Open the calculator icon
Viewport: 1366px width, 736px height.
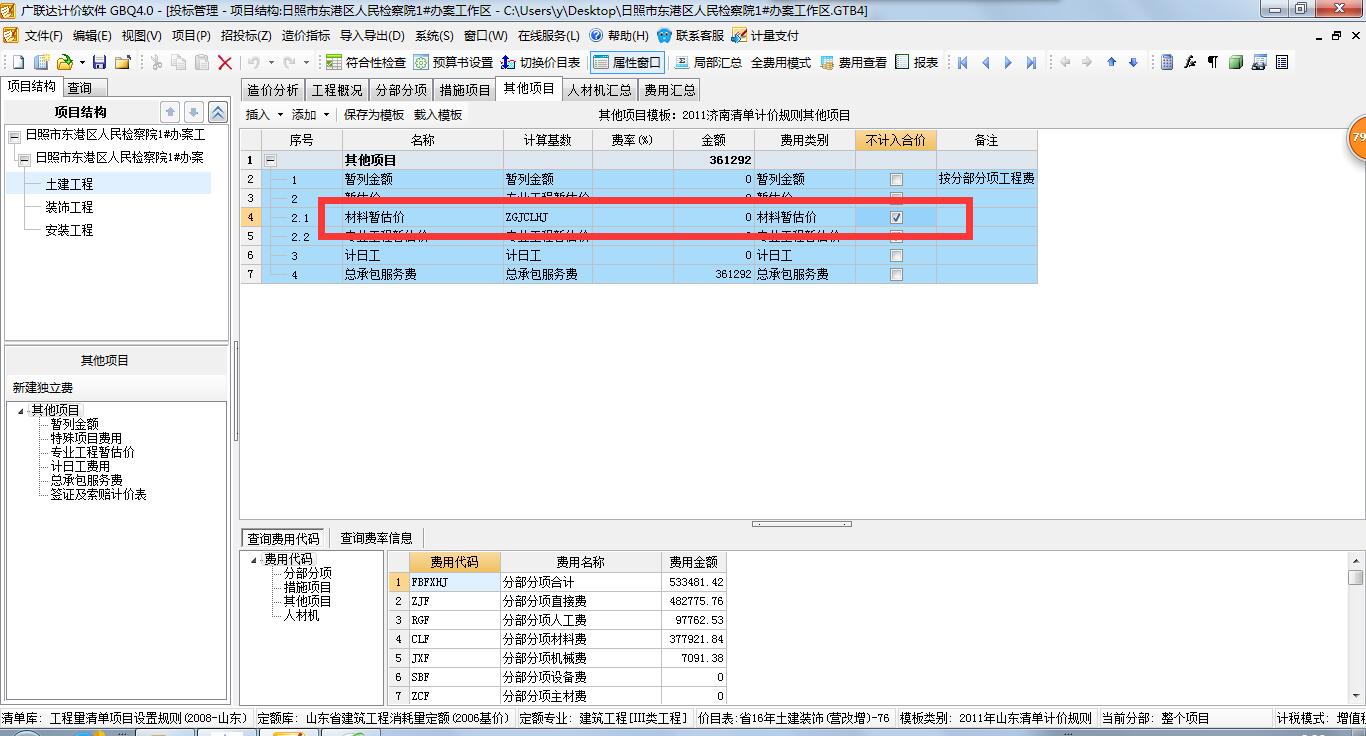pos(1167,62)
